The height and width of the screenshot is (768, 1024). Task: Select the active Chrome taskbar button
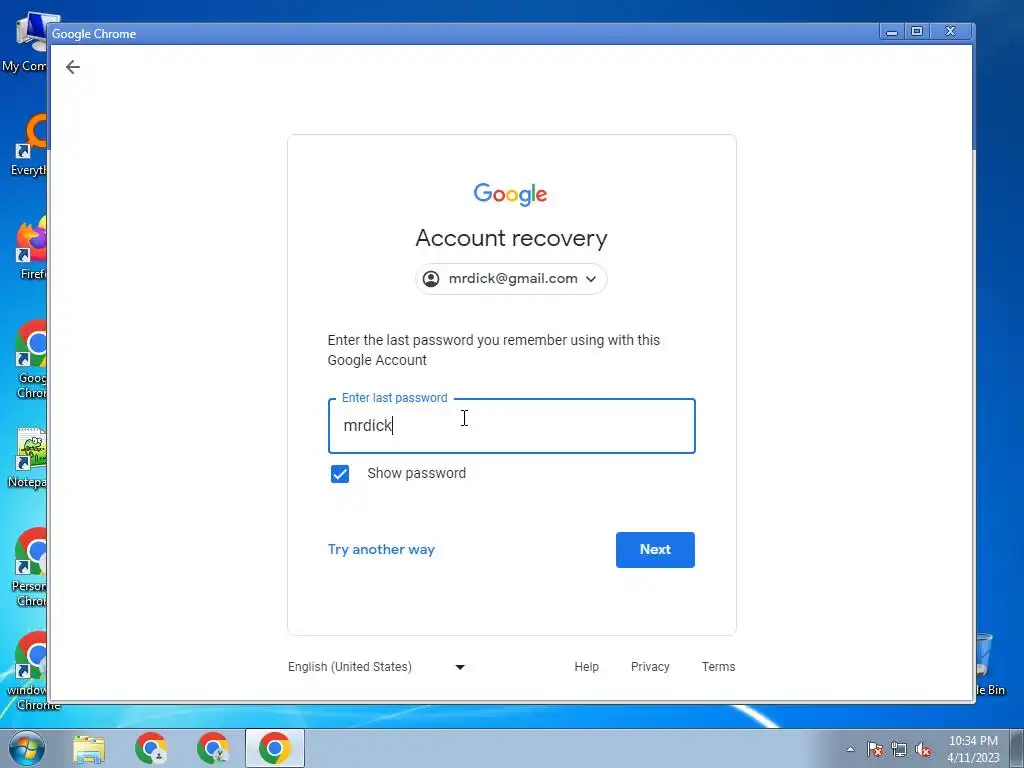[275, 748]
